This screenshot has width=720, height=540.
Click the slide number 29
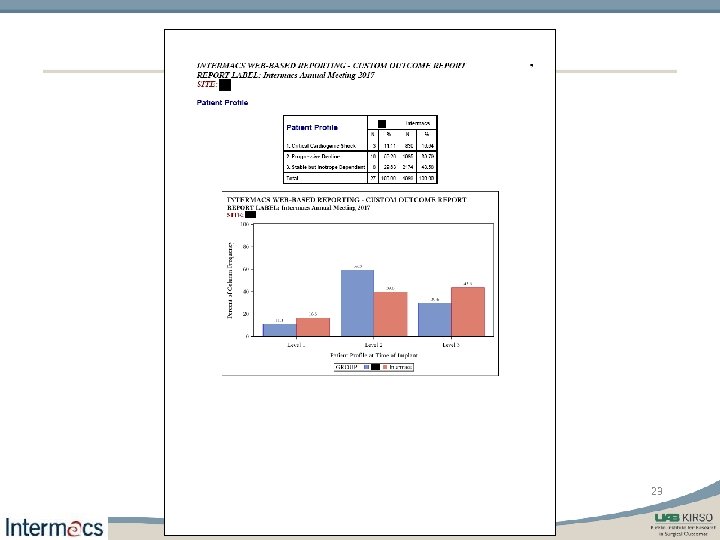[657, 491]
